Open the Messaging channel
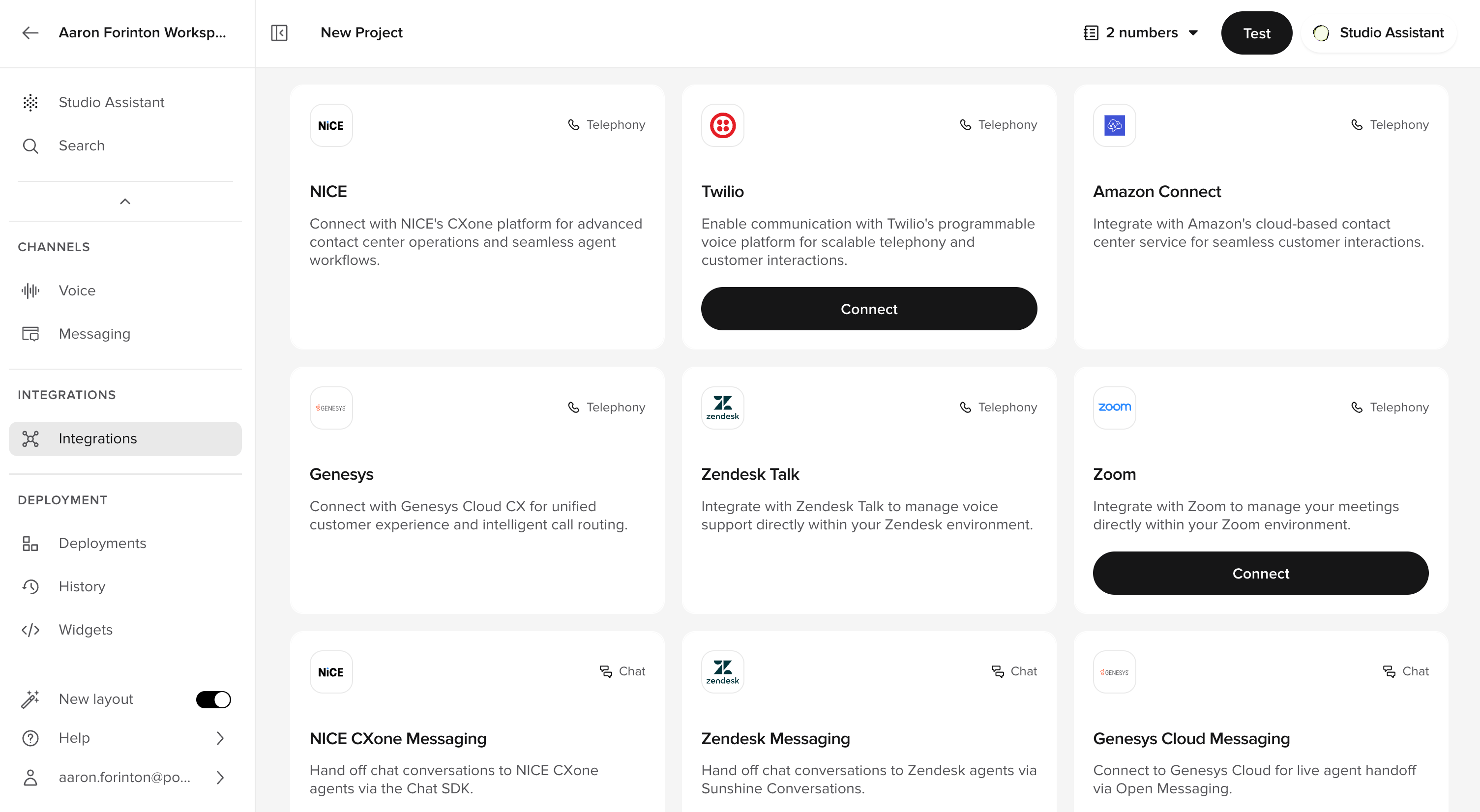 click(125, 334)
